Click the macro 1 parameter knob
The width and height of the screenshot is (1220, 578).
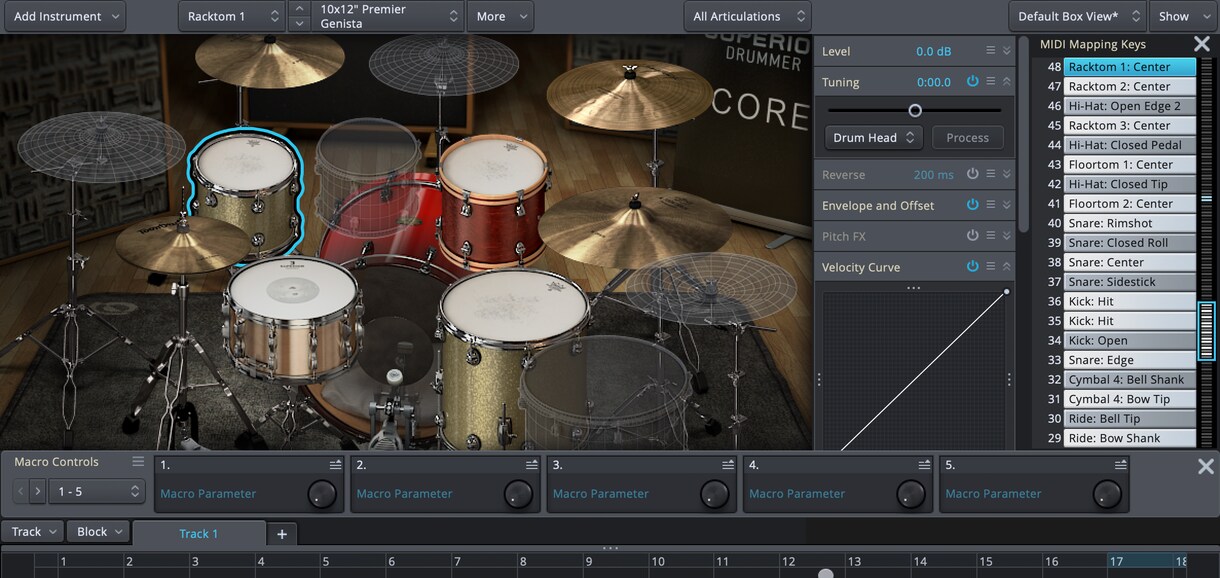point(321,493)
